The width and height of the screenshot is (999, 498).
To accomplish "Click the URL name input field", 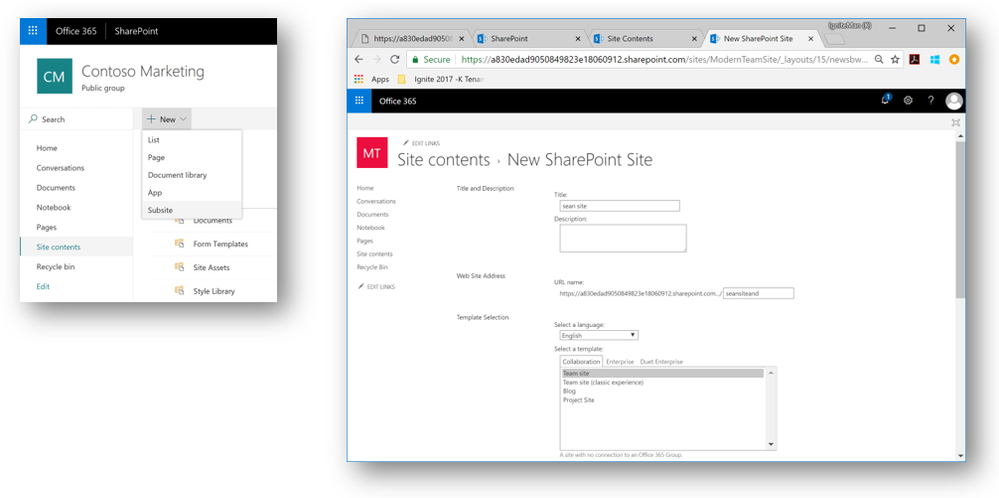I will (759, 294).
